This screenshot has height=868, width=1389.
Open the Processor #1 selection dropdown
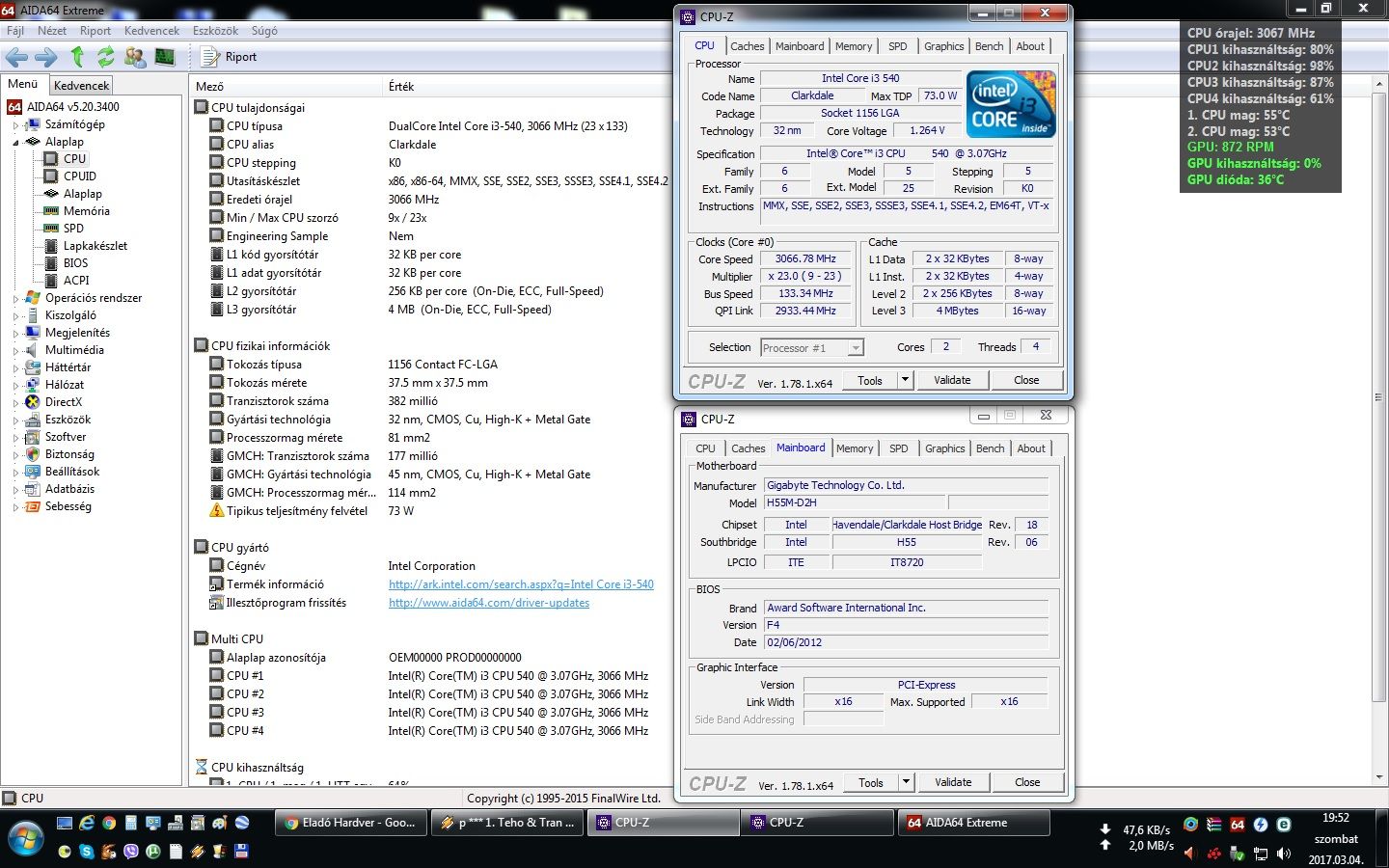pyautogui.click(x=855, y=348)
